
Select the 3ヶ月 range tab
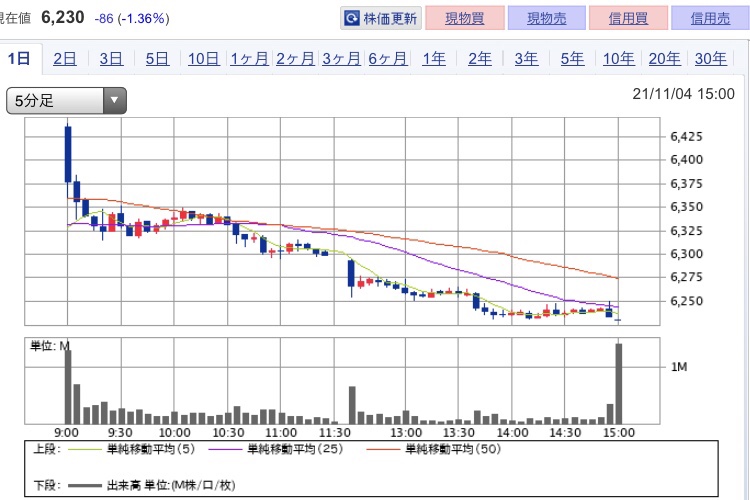click(341, 59)
